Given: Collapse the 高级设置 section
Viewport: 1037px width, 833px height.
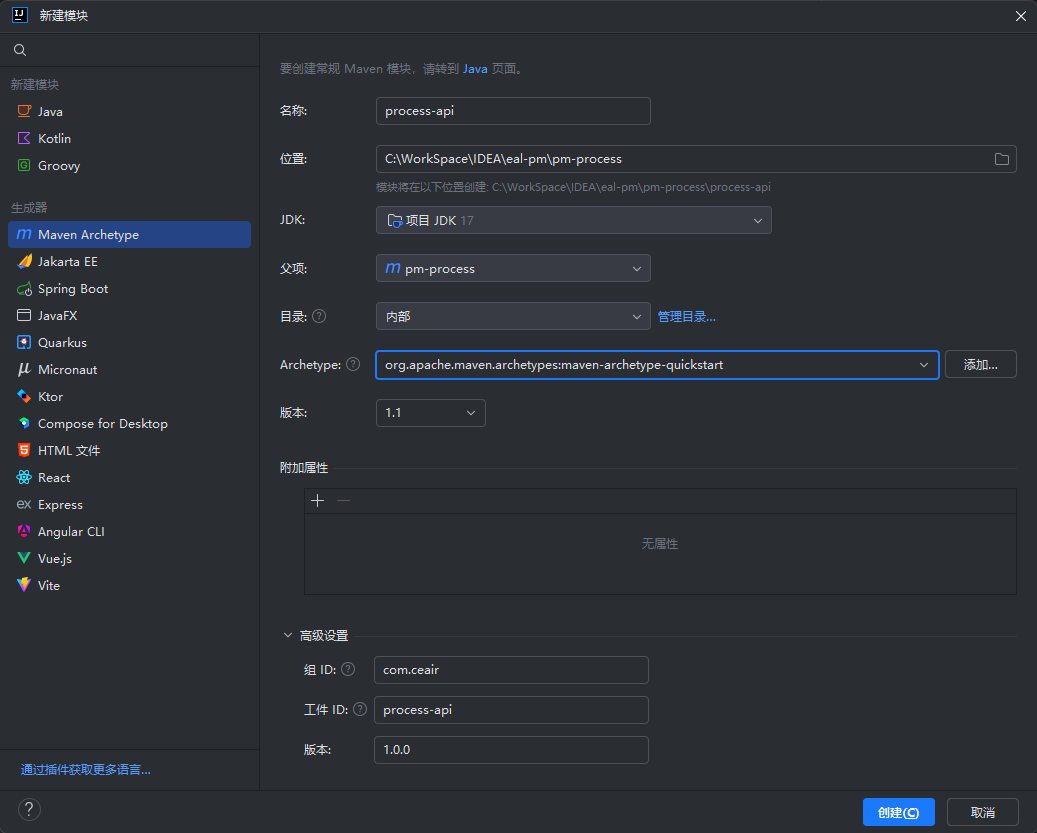Looking at the screenshot, I should 288,635.
